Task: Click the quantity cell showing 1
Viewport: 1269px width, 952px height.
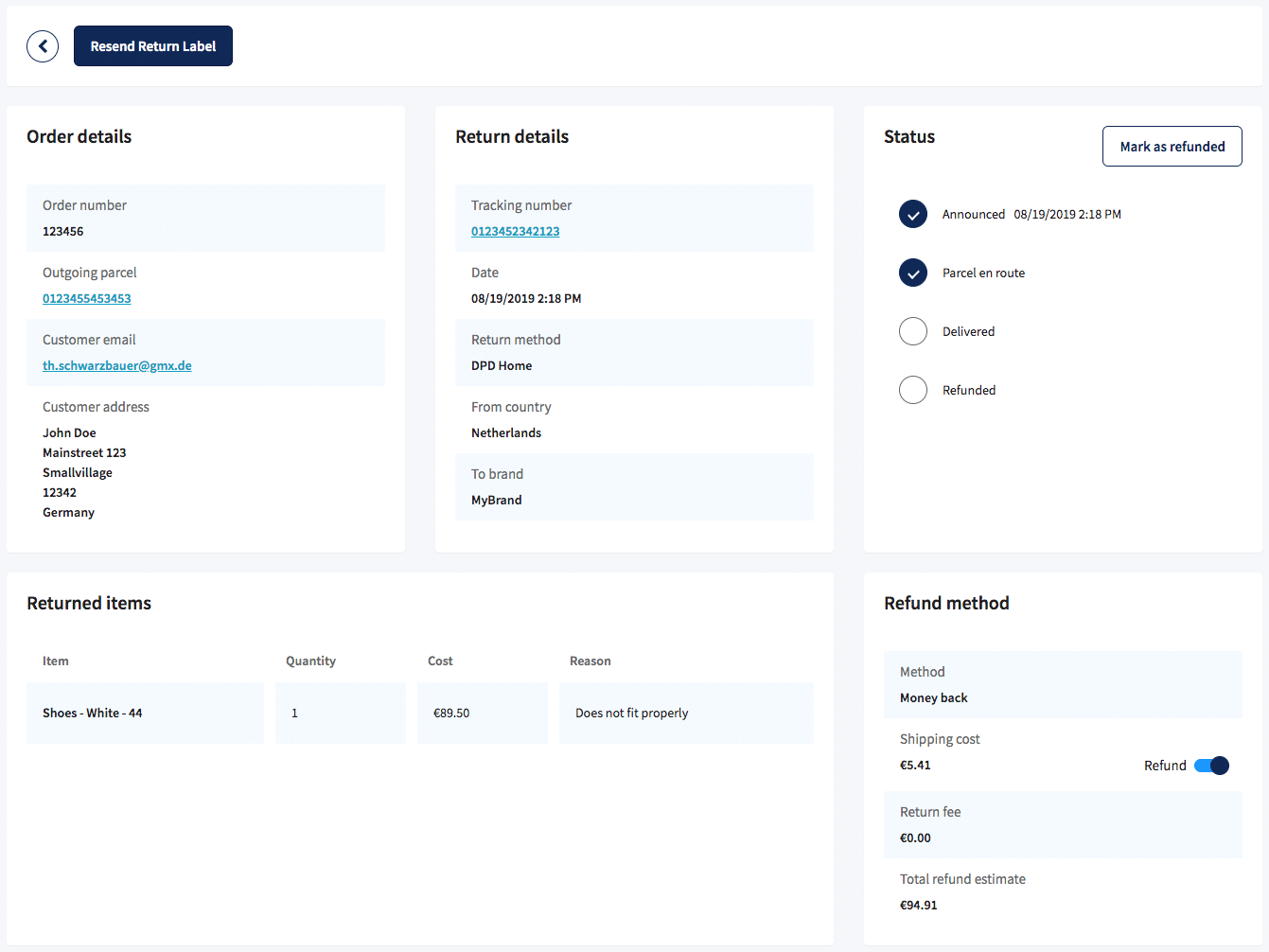Action: click(341, 713)
